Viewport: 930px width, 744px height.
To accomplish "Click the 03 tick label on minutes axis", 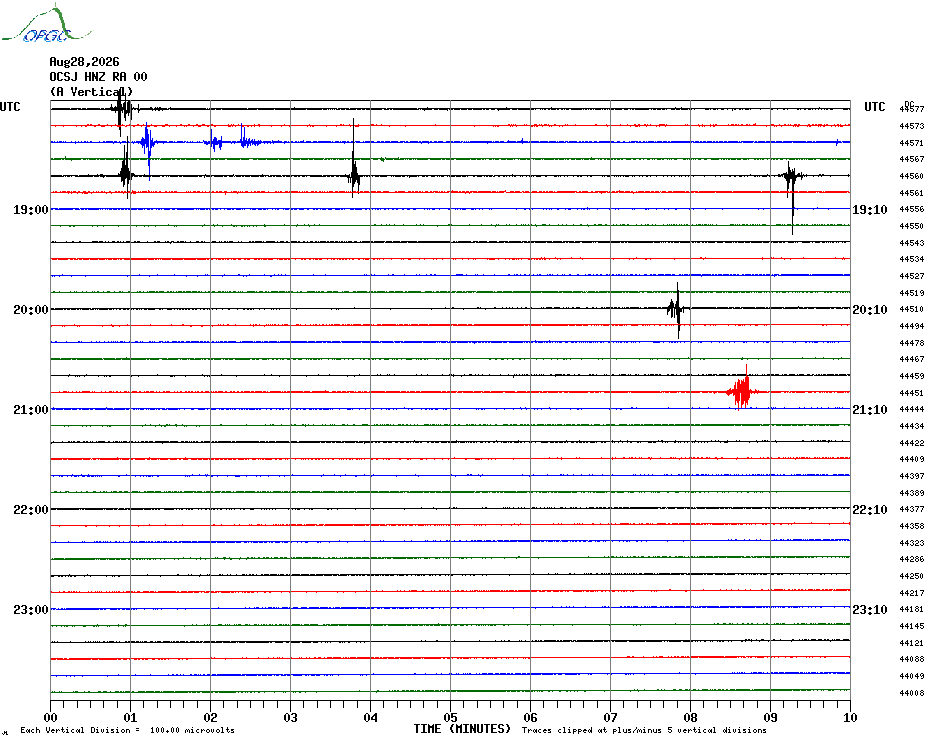I will click(291, 717).
